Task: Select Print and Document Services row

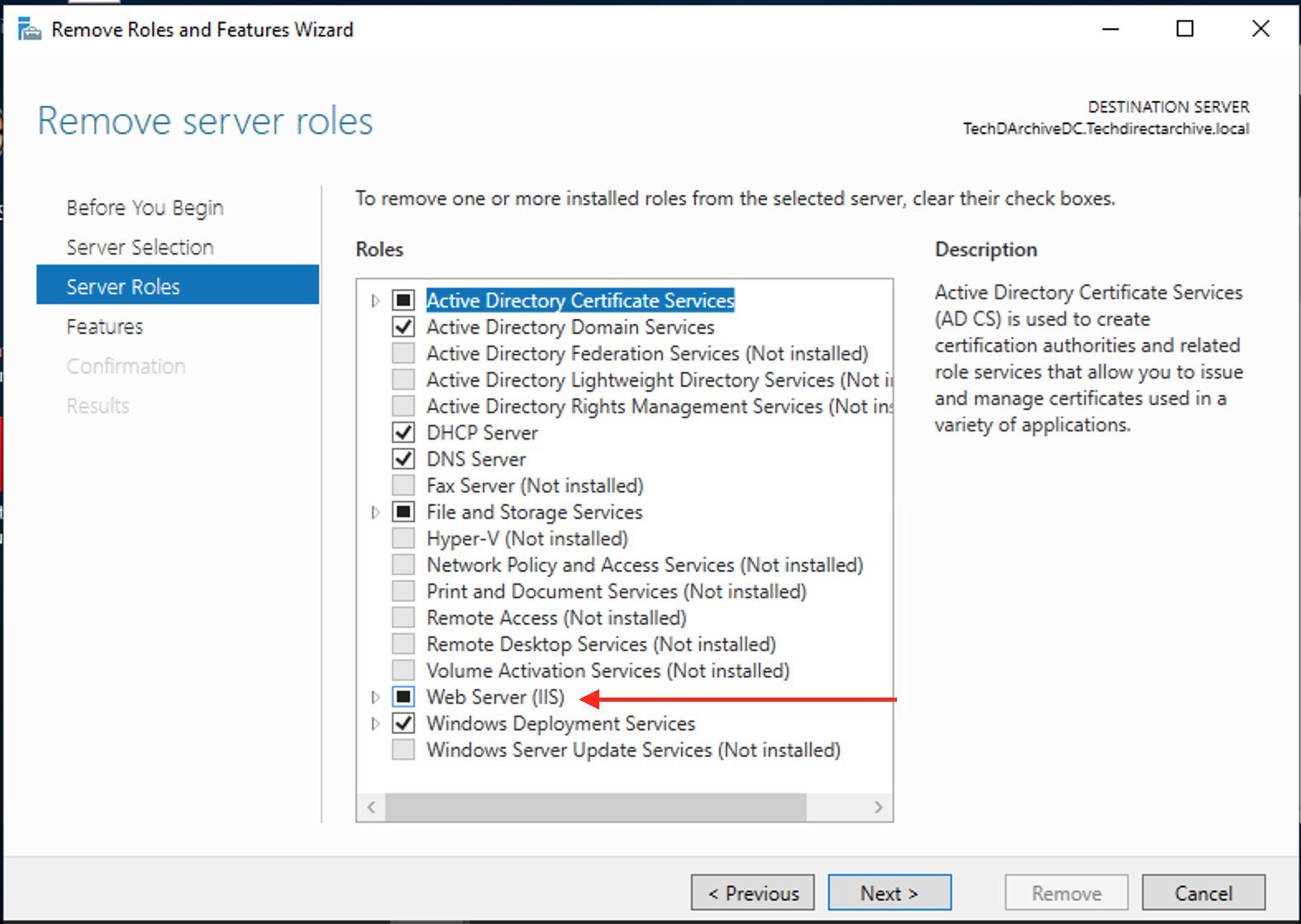Action: [617, 591]
